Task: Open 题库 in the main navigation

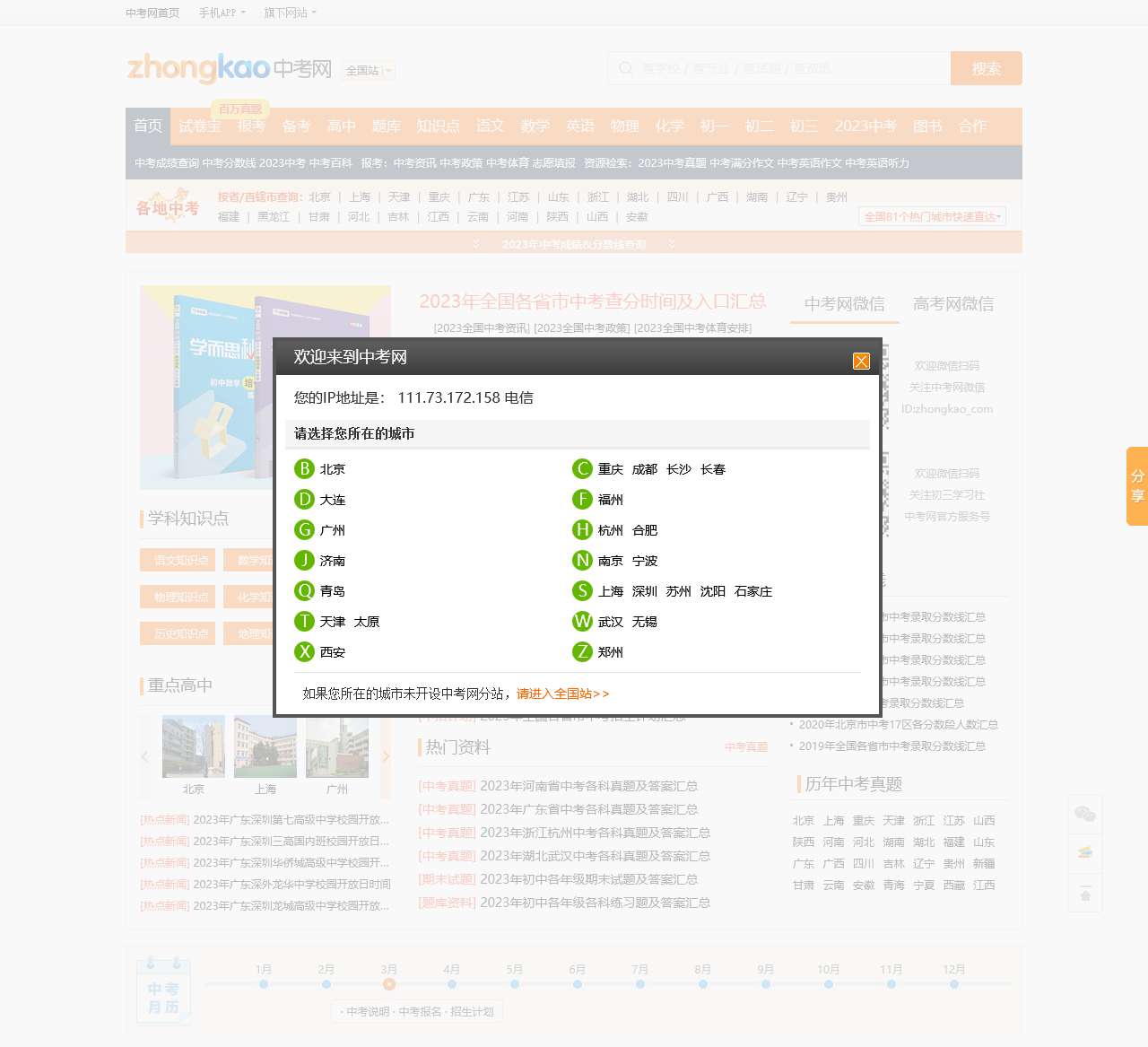Action: (386, 126)
